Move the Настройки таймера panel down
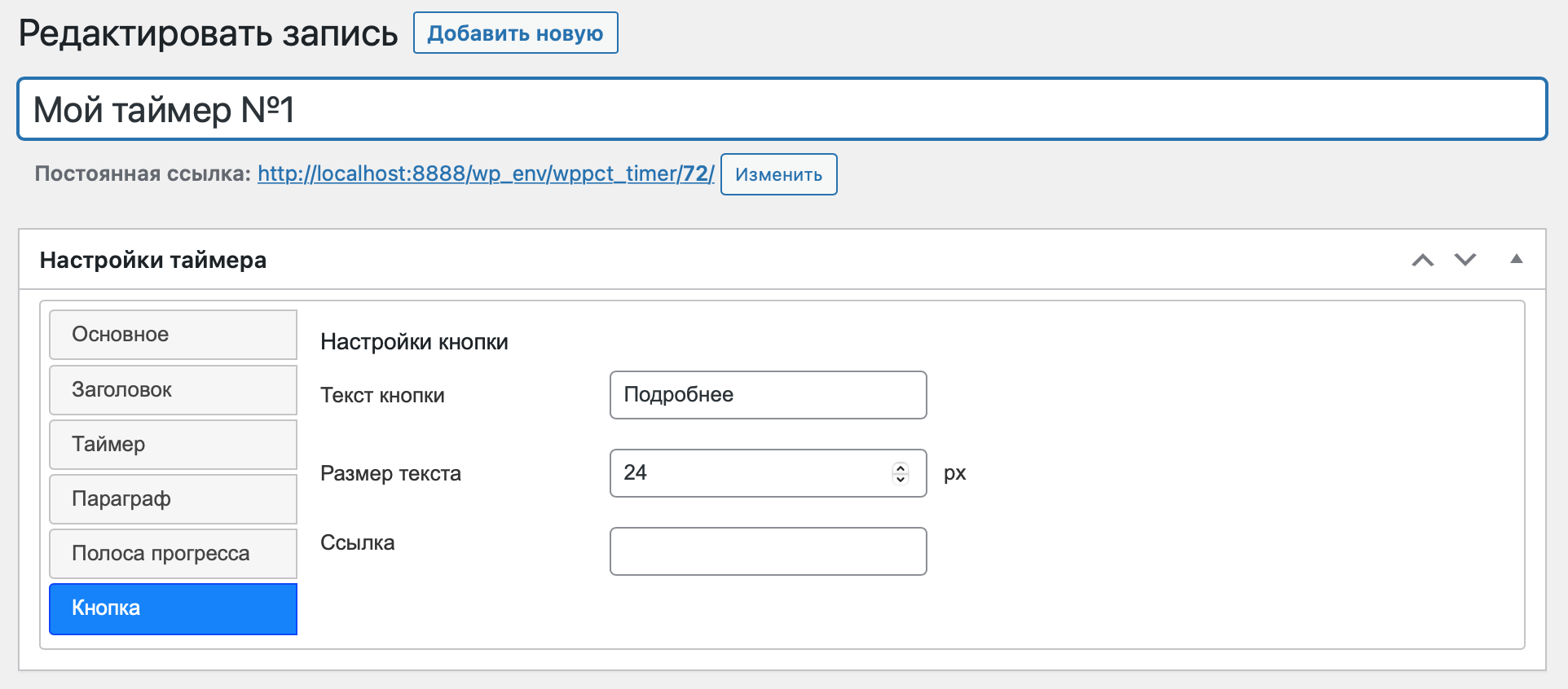Image resolution: width=1568 pixels, height=689 pixels. [1465, 260]
